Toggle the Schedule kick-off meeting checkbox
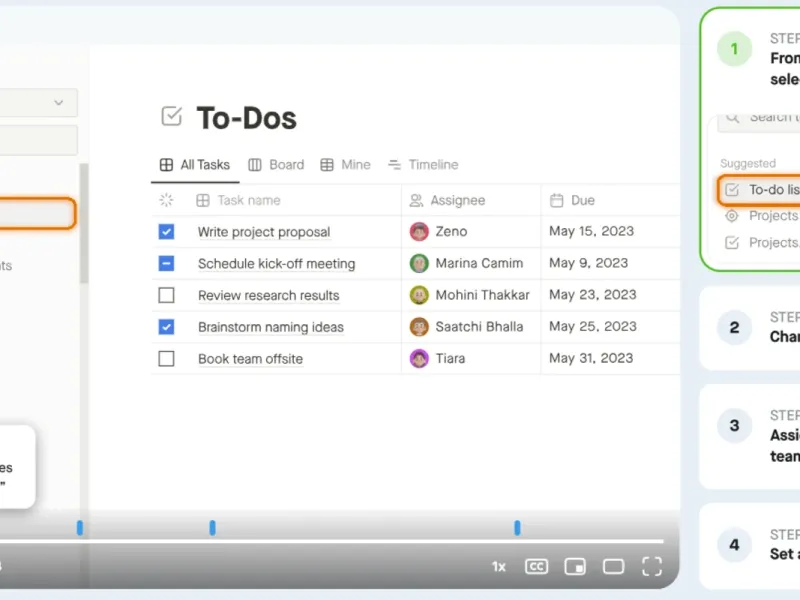This screenshot has width=800, height=600. pos(166,263)
